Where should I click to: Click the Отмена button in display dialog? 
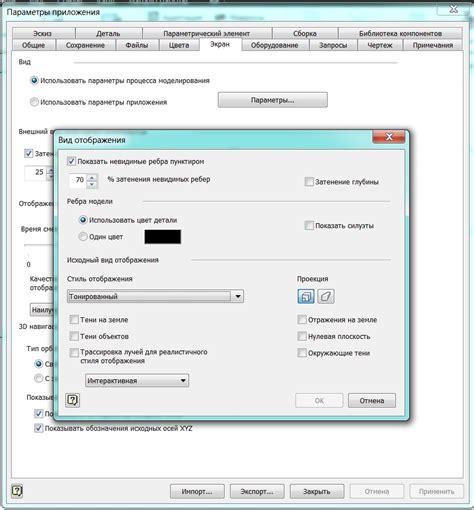pos(372,400)
